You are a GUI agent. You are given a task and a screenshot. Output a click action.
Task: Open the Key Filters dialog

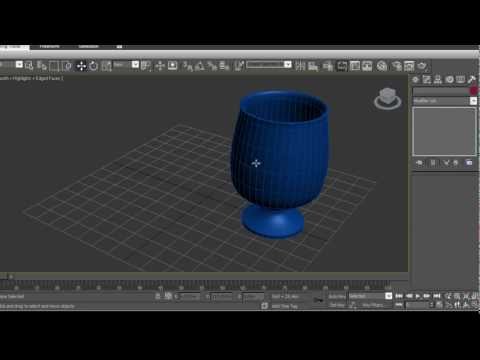(x=373, y=305)
